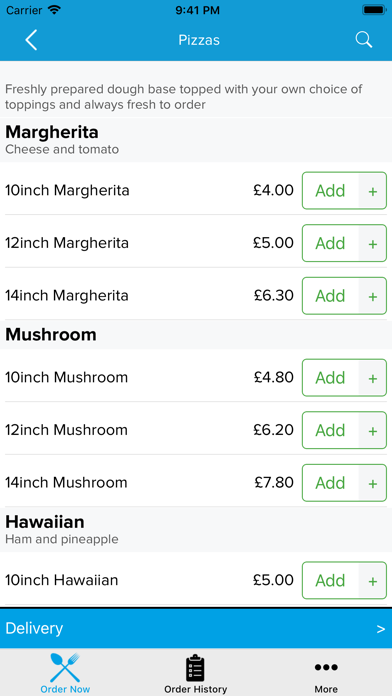Open the search magnifier icon
This screenshot has height=696, width=392.
[364, 40]
